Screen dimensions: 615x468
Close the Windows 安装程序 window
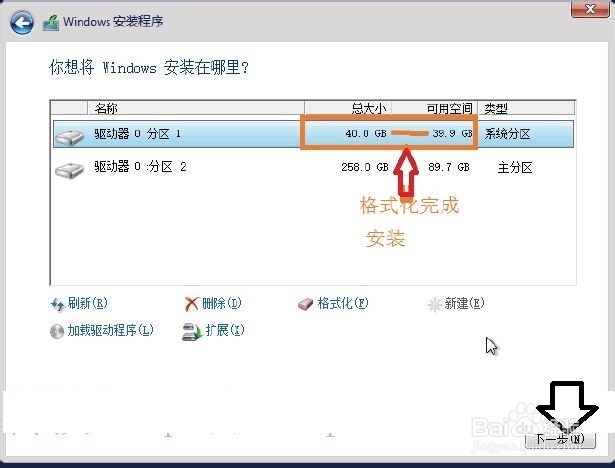pyautogui.click(x=590, y=9)
